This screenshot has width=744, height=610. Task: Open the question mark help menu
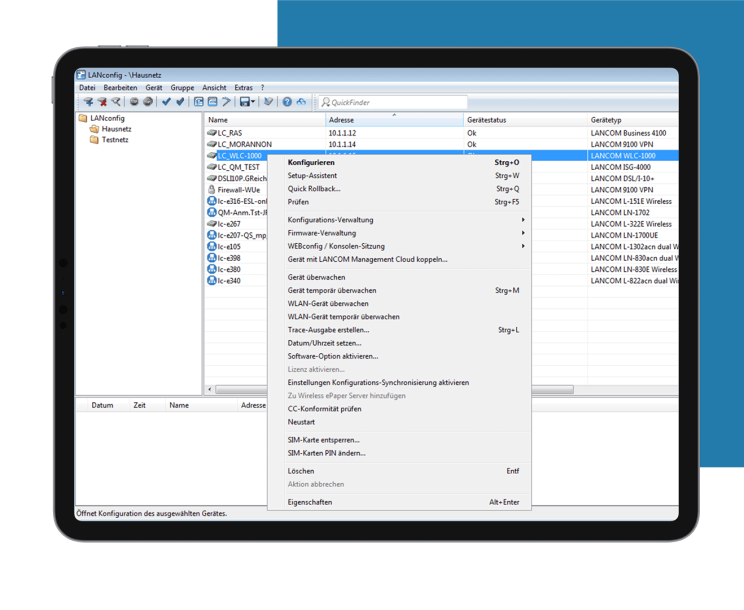[x=262, y=88]
